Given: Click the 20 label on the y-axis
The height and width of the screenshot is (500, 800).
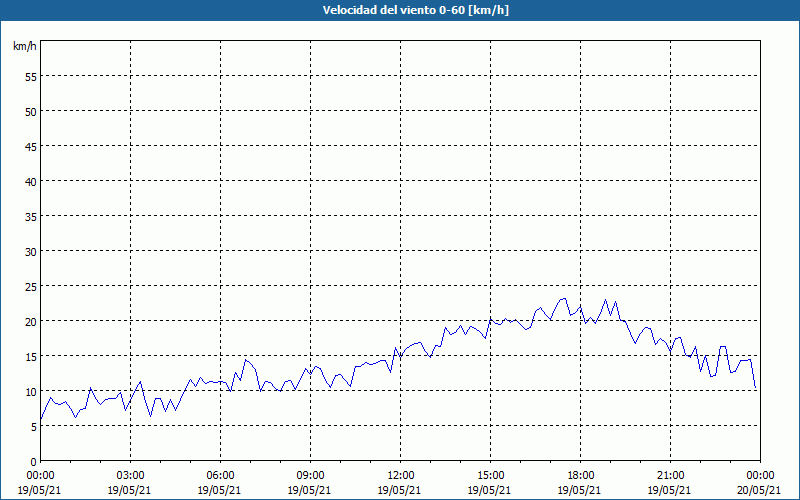Looking at the screenshot, I should click(x=31, y=321).
